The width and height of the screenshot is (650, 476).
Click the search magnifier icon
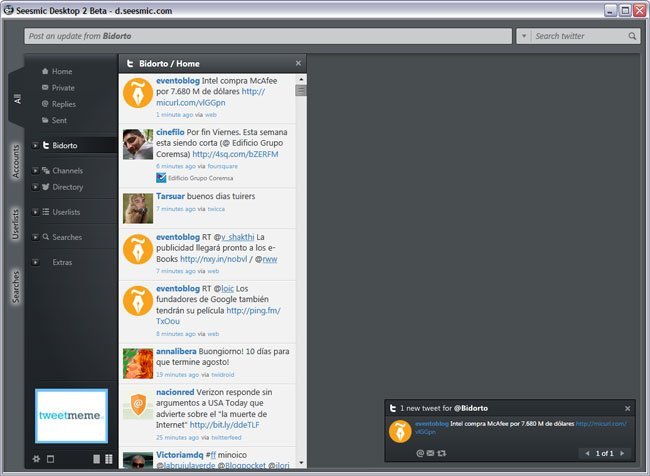pyautogui.click(x=632, y=36)
